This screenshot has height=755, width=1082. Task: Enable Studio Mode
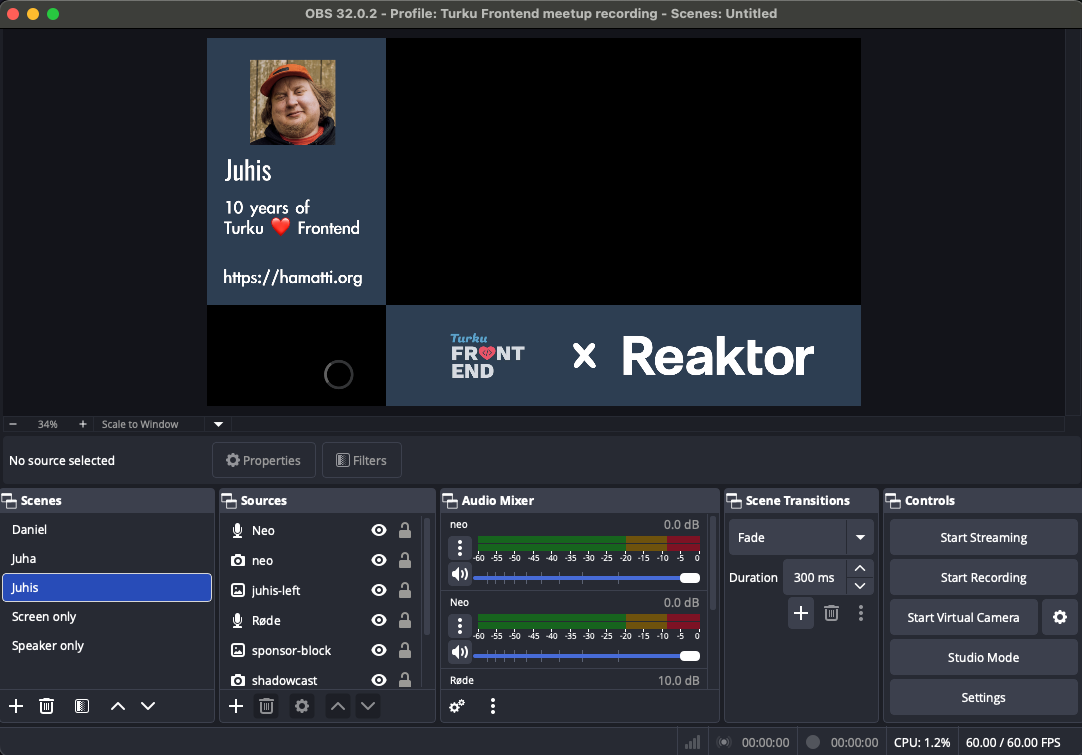(982, 657)
